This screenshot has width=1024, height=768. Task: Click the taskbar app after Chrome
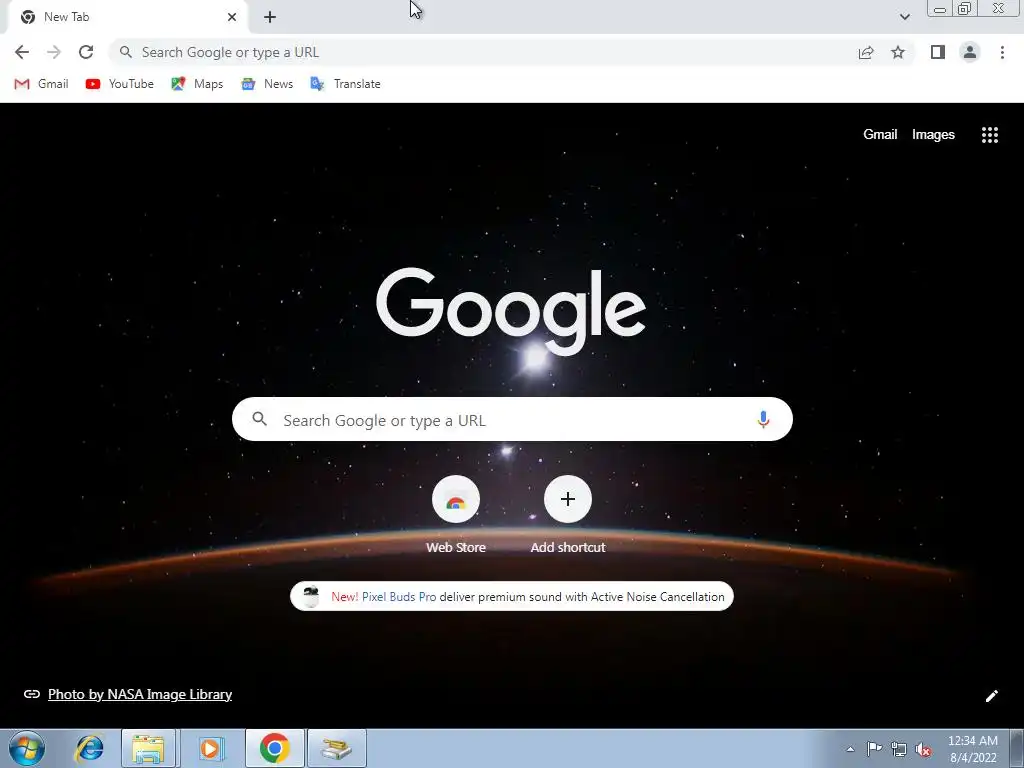pos(337,748)
